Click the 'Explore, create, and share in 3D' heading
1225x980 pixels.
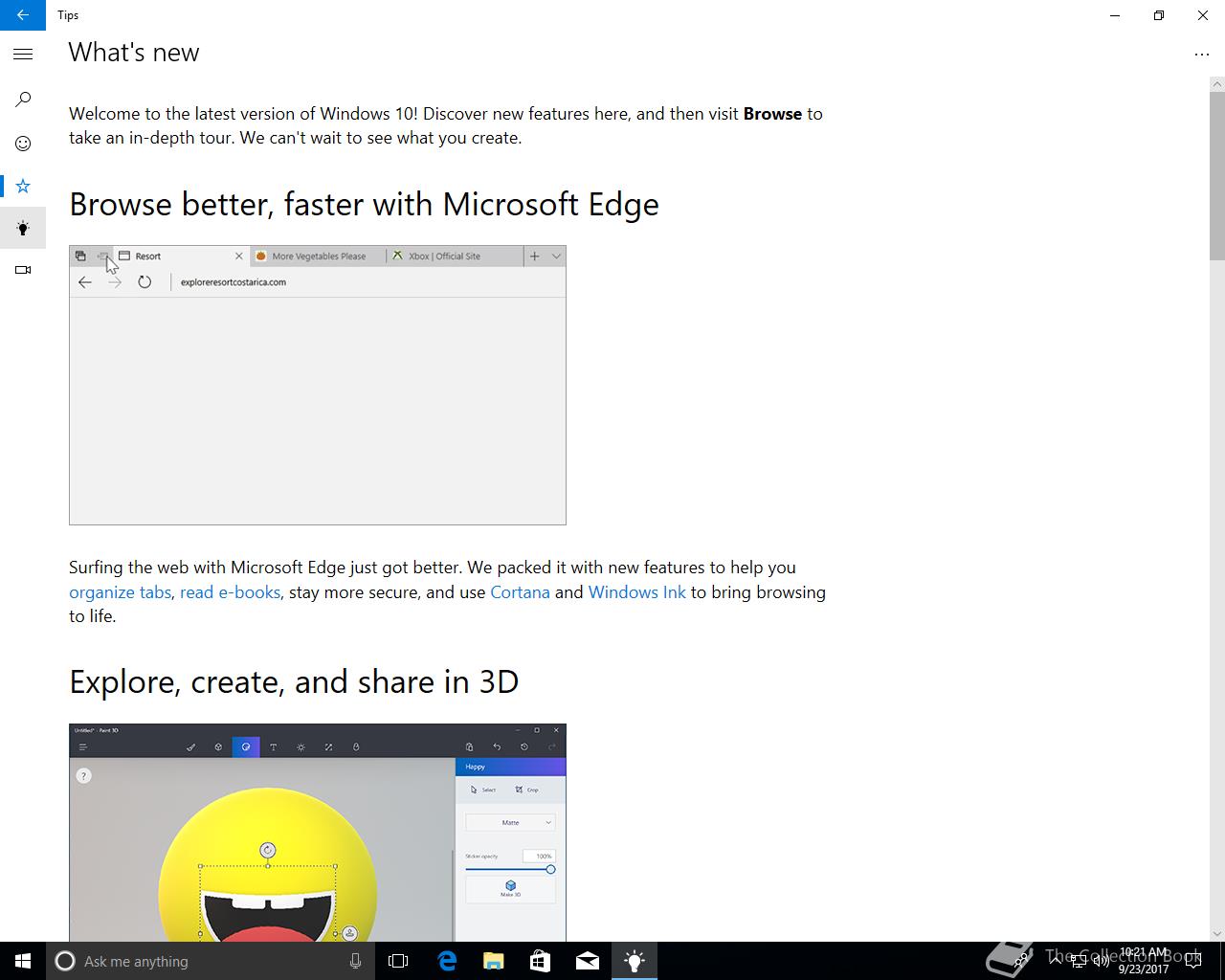click(294, 681)
